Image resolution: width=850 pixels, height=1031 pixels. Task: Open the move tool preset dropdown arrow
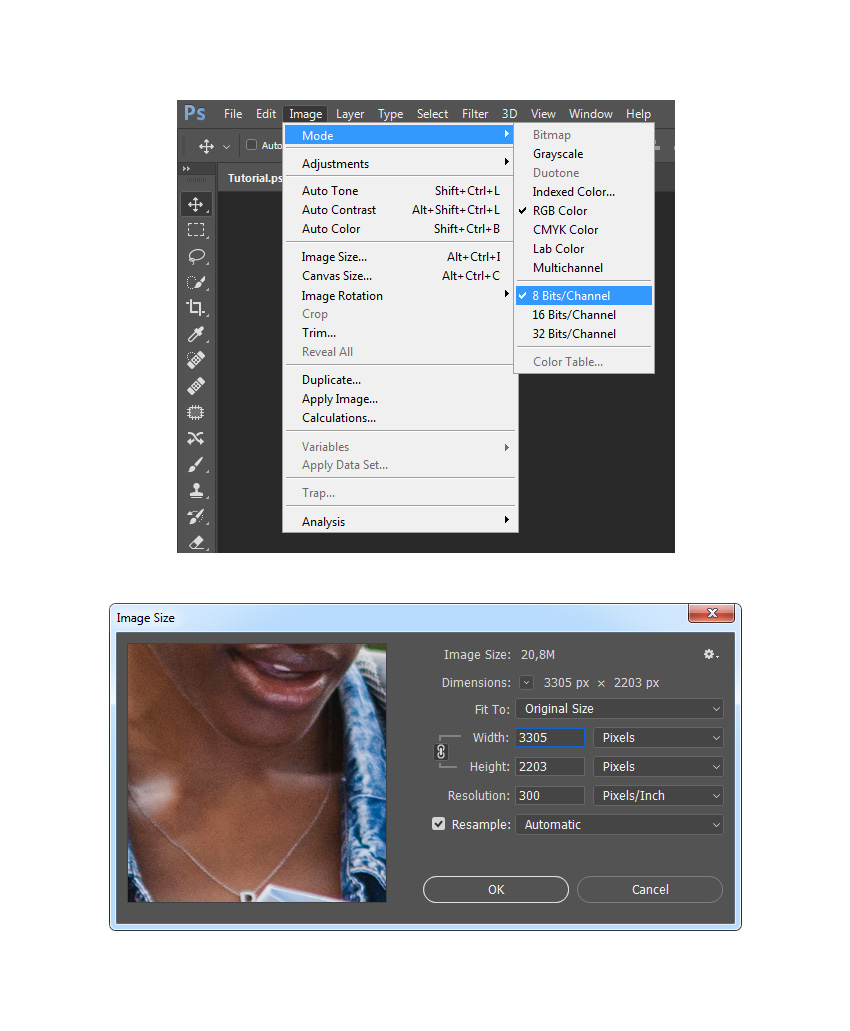click(x=226, y=147)
